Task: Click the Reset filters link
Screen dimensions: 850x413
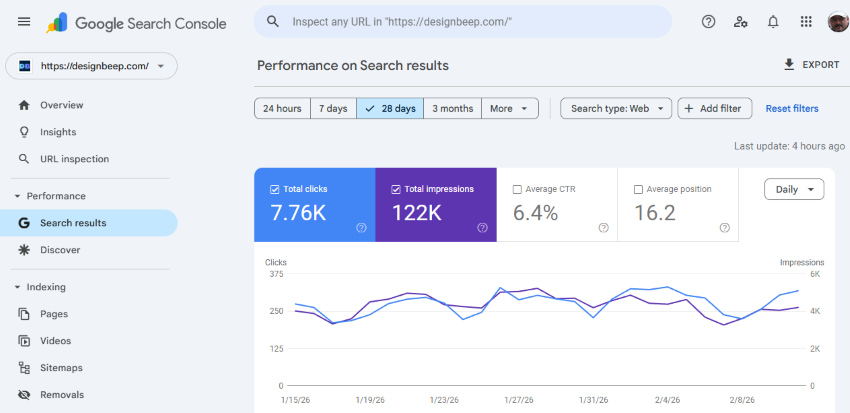Action: tap(791, 108)
